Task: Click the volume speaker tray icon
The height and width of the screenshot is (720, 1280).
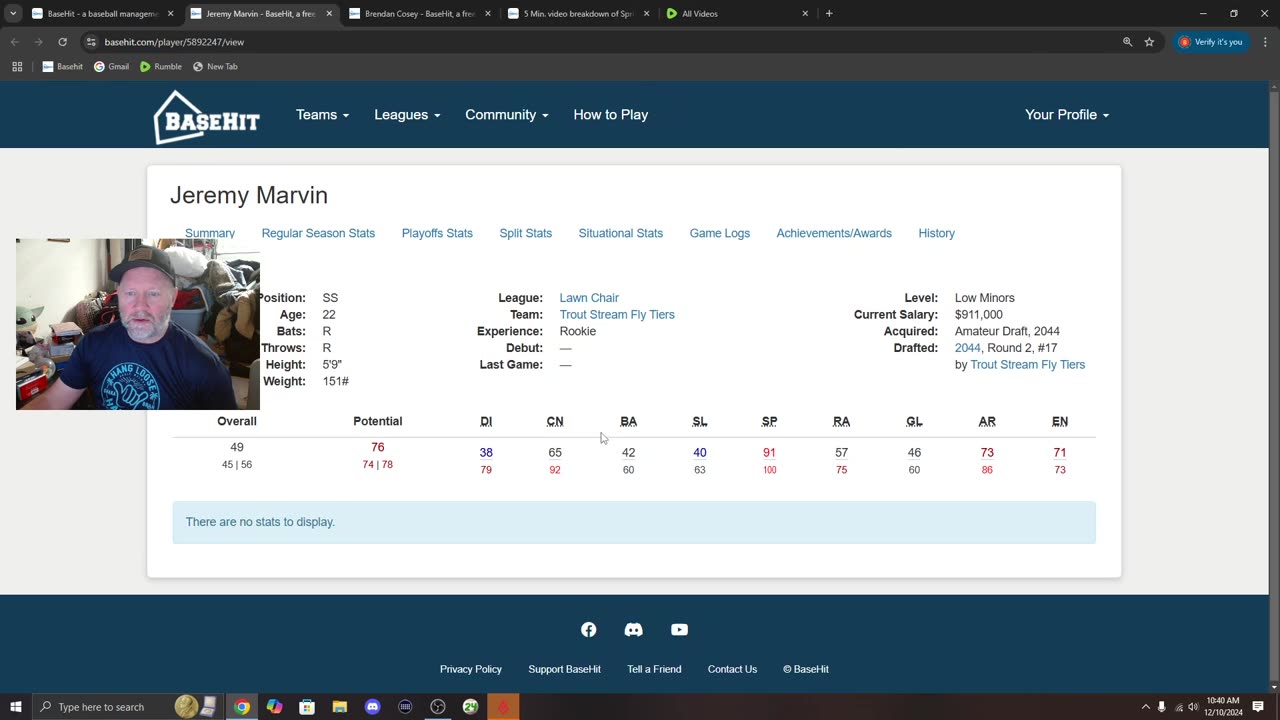Action: [x=1193, y=707]
